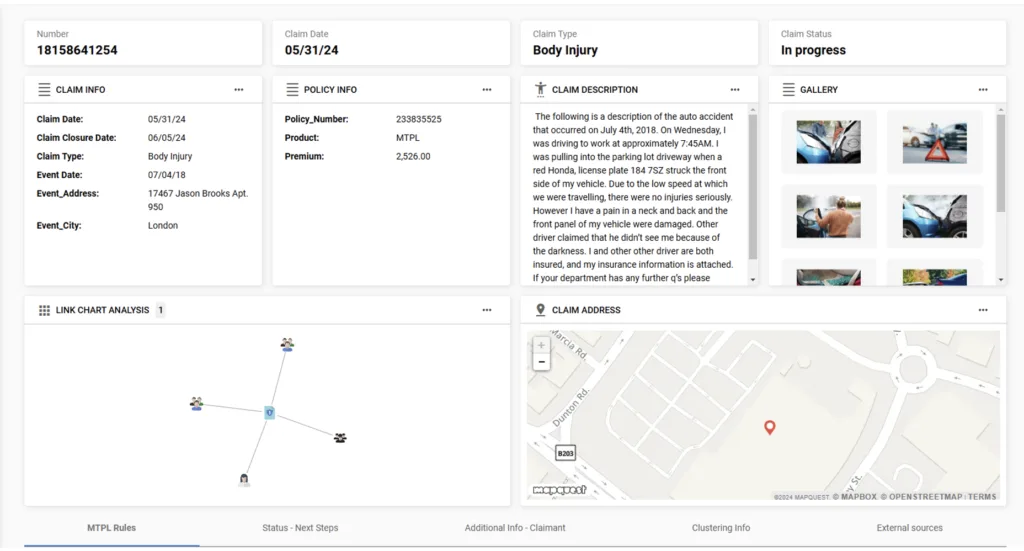Click the Mapbox attribution link
Image resolution: width=1024 pixels, height=551 pixels.
854,497
